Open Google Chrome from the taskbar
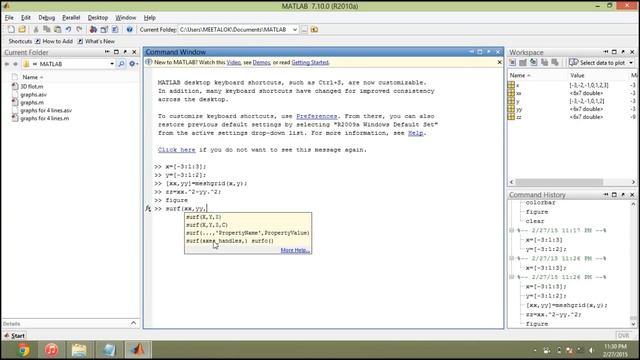640x360 pixels. click(x=23, y=350)
